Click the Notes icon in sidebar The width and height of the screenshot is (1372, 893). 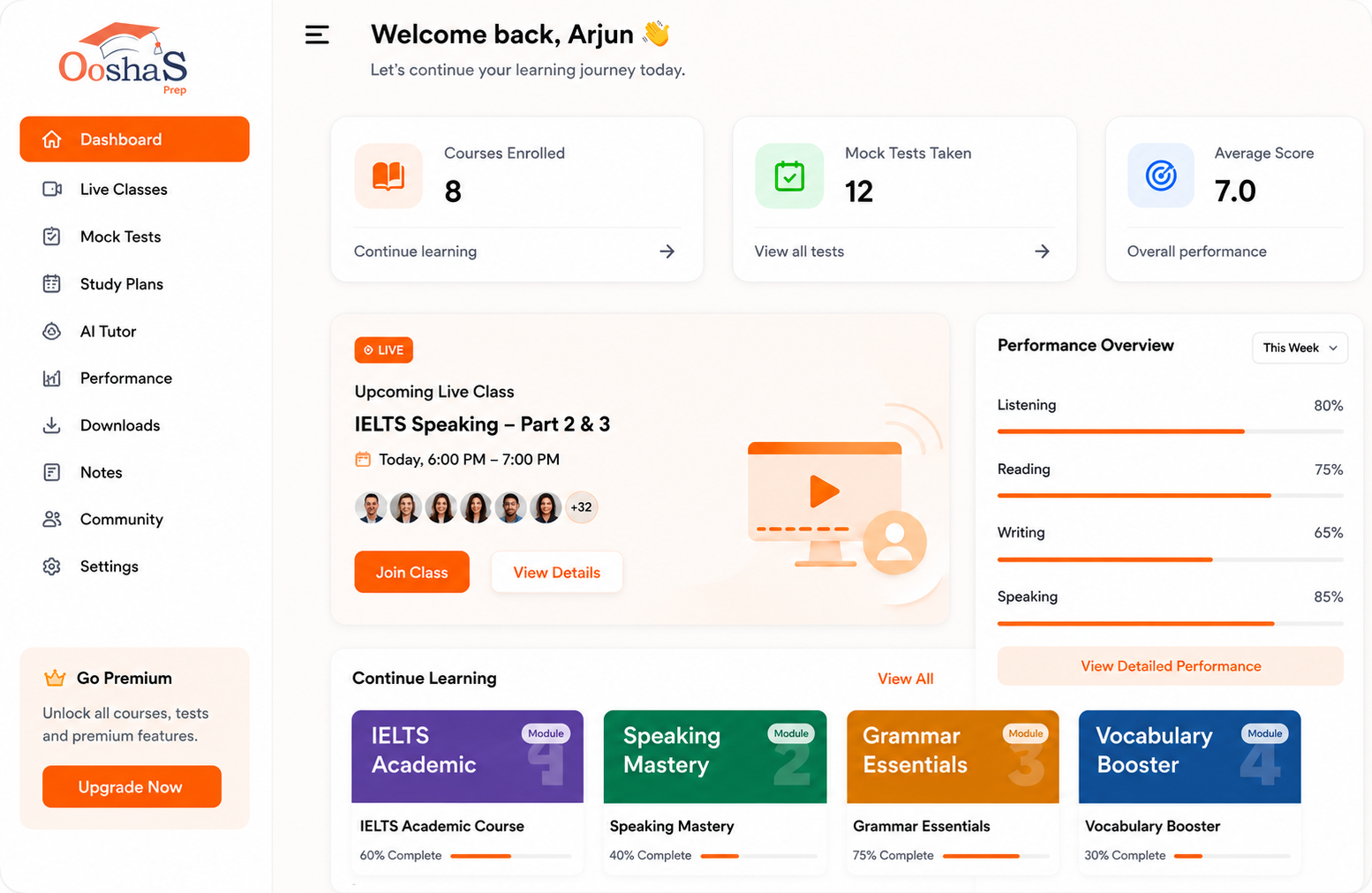(52, 472)
